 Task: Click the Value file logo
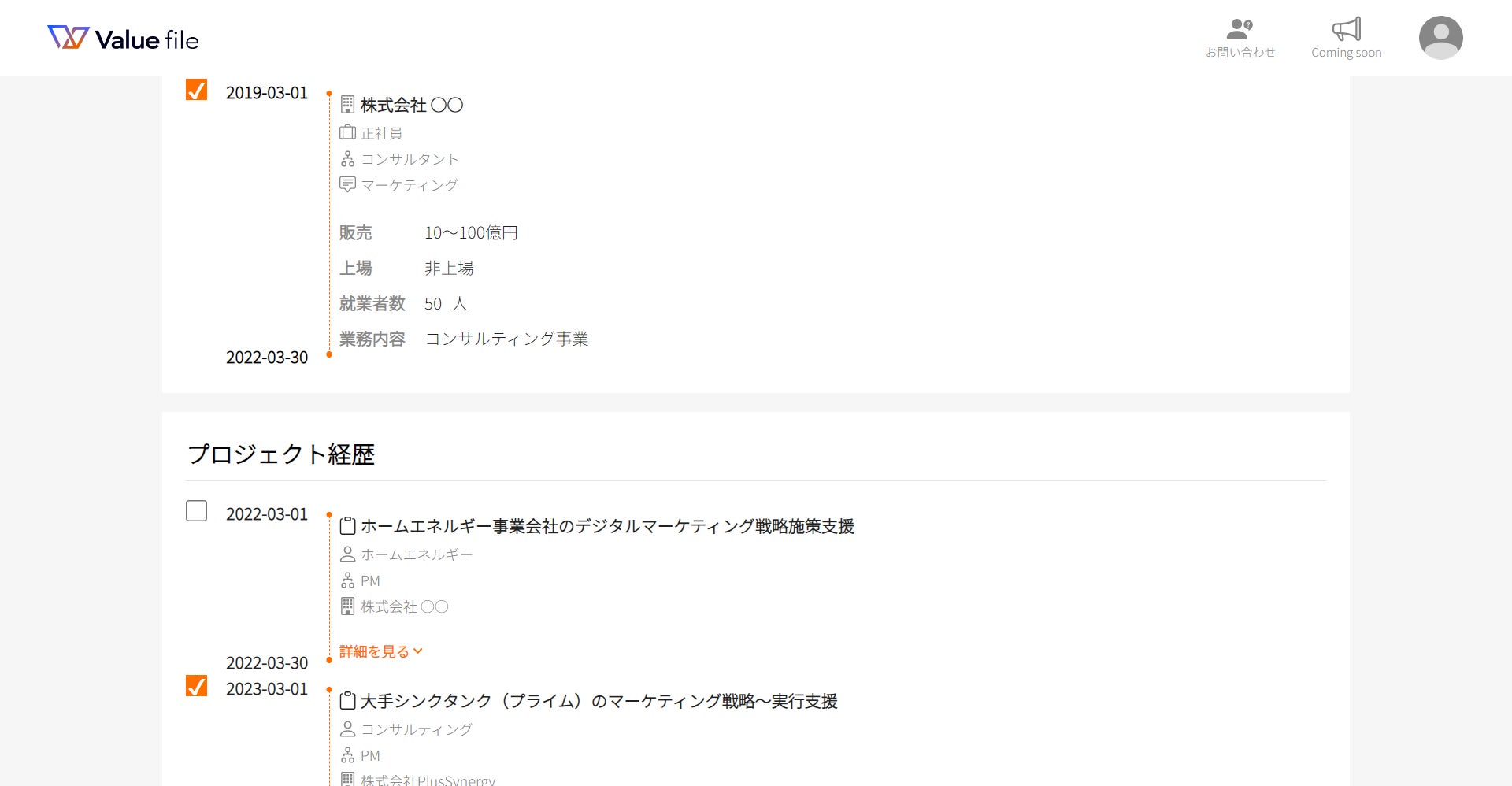point(123,39)
